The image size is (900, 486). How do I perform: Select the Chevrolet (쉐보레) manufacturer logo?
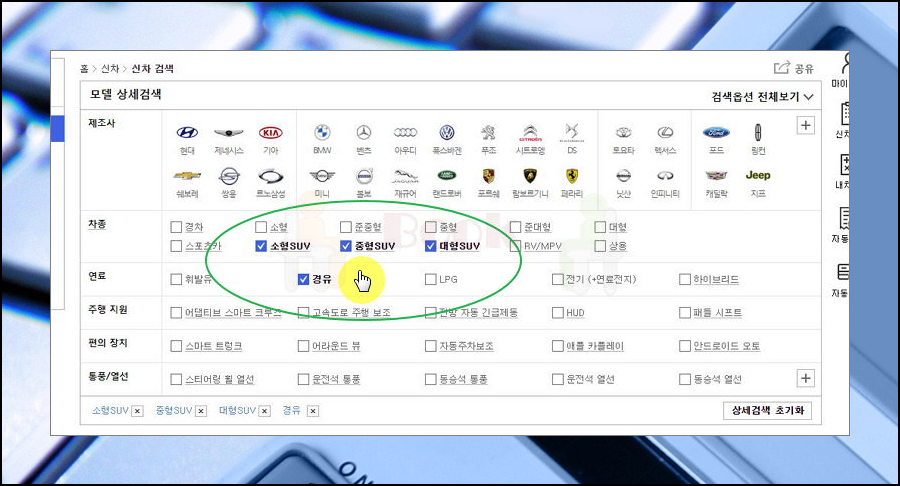187,176
